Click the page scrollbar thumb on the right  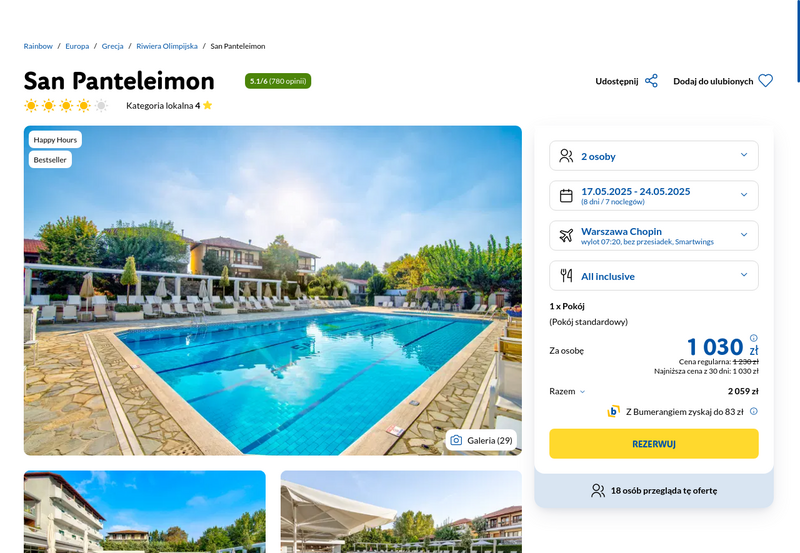point(798,41)
